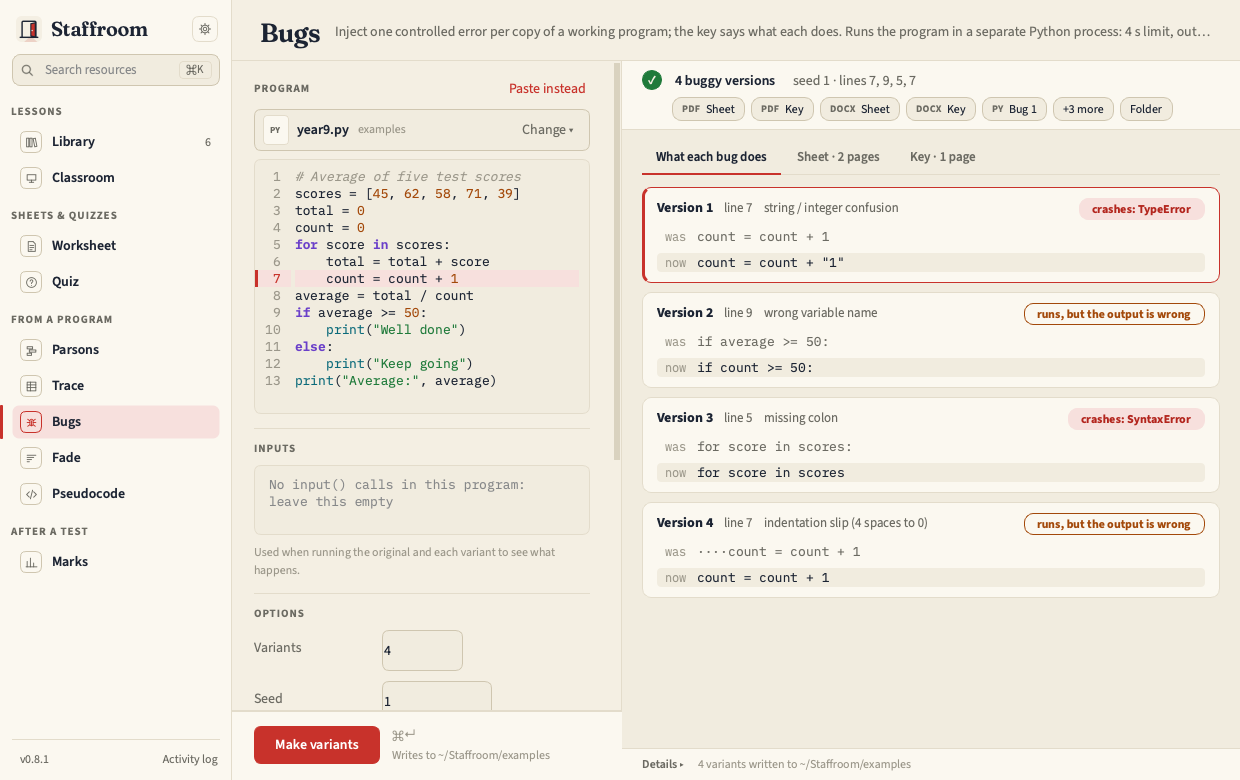
Task: Download the DOCX Sheet
Action: pyautogui.click(x=860, y=109)
